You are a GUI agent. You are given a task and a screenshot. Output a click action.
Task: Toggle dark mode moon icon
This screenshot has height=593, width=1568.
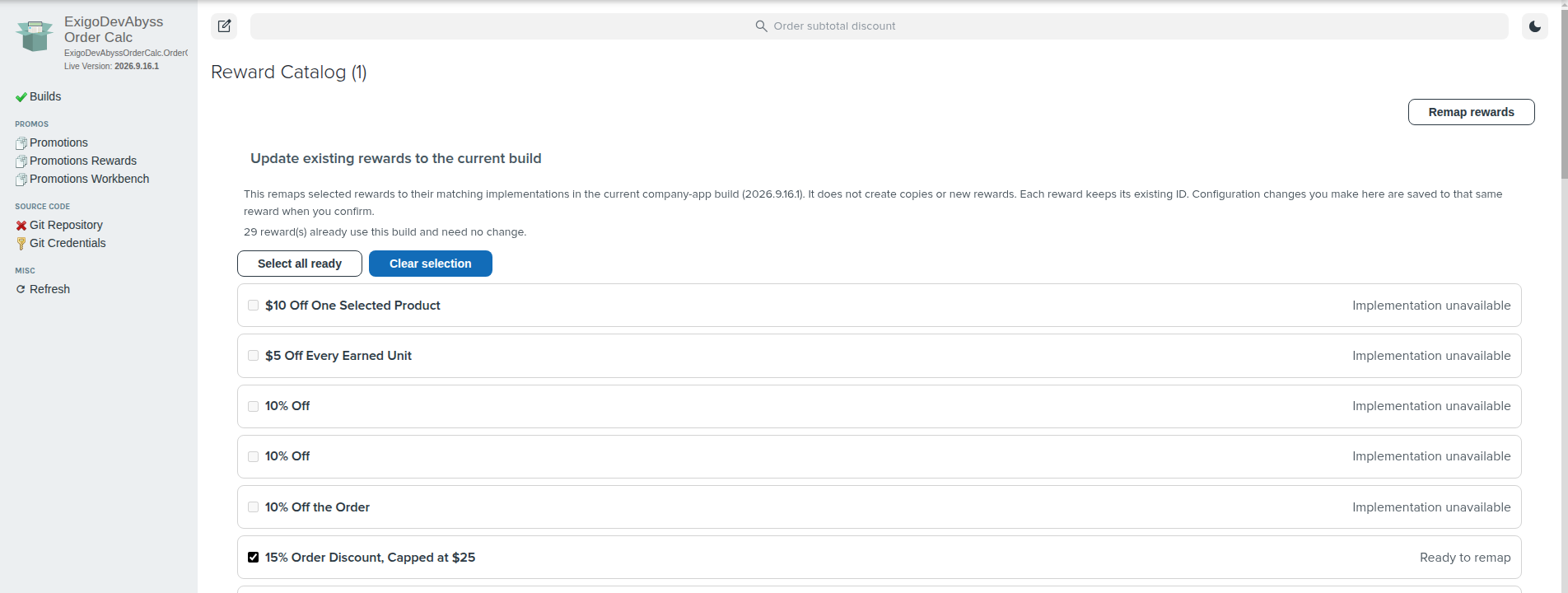[1535, 26]
